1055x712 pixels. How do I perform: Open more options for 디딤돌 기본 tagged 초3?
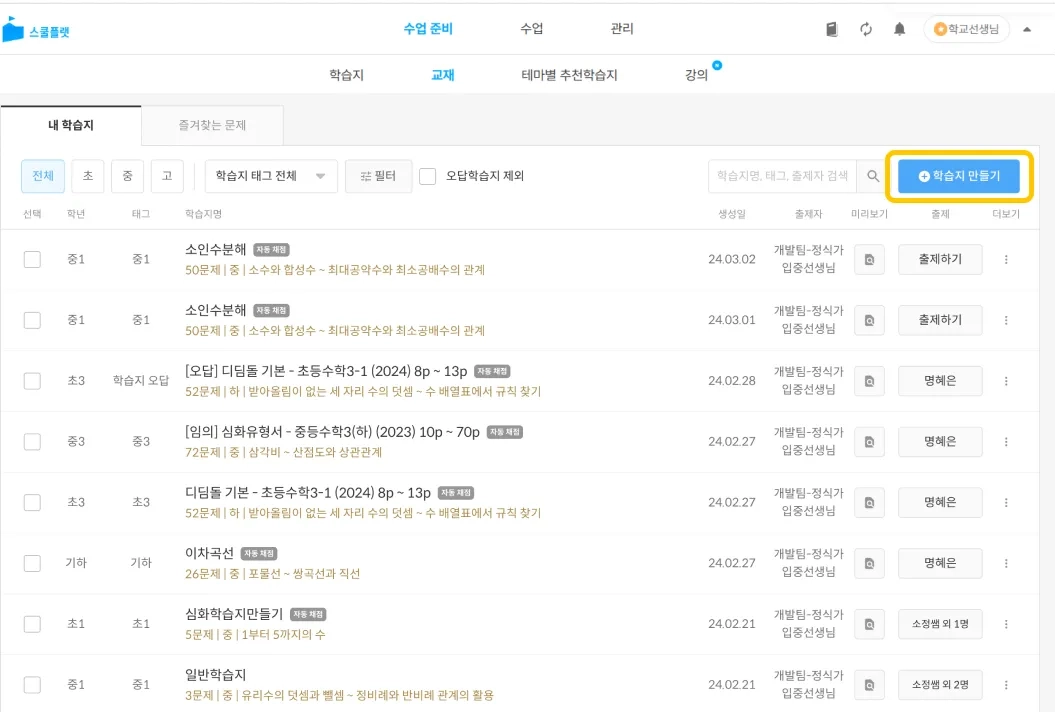1006,502
